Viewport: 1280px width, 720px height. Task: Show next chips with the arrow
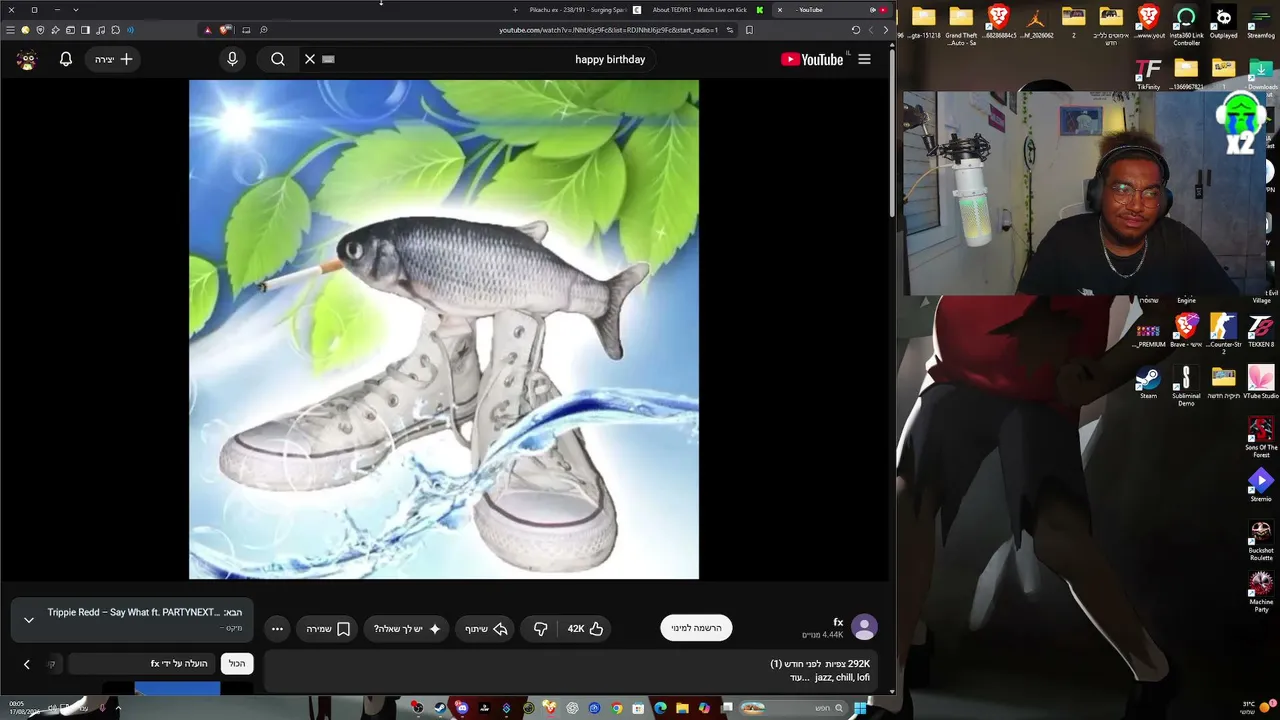(x=27, y=664)
